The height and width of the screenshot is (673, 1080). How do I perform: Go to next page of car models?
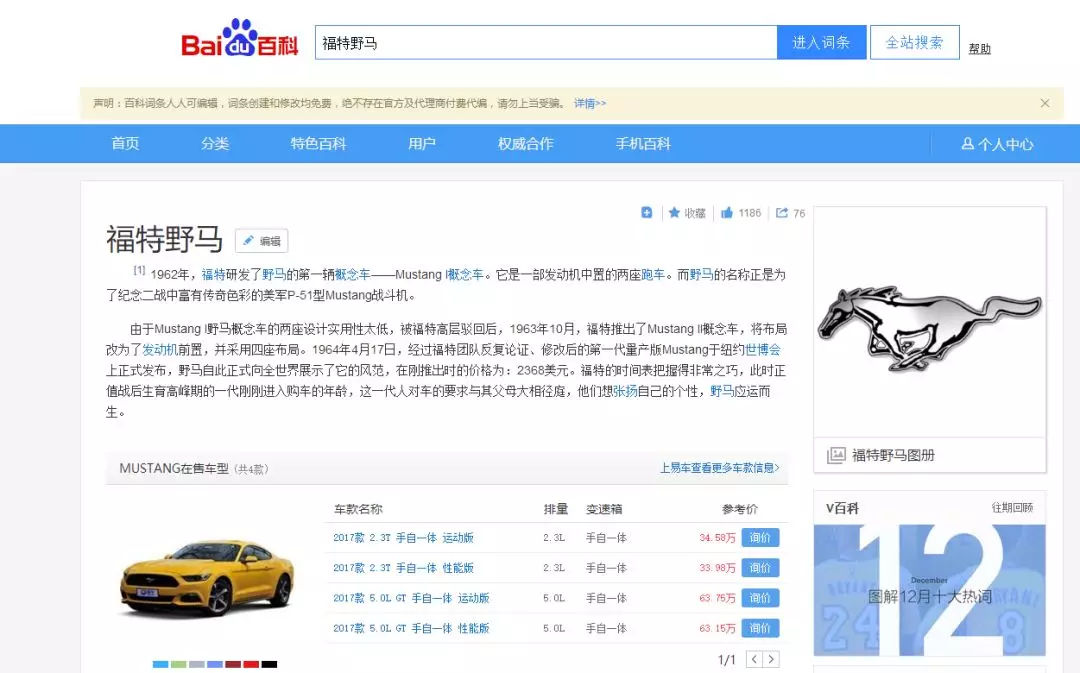tap(771, 659)
